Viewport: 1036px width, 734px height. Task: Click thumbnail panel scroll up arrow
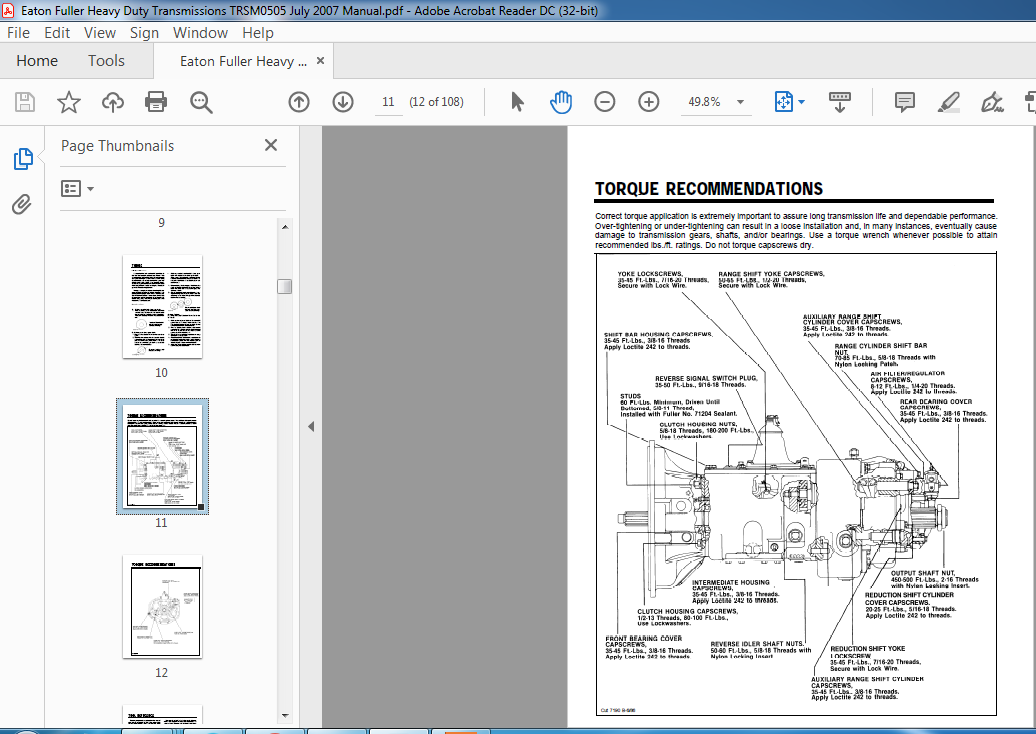(285, 227)
